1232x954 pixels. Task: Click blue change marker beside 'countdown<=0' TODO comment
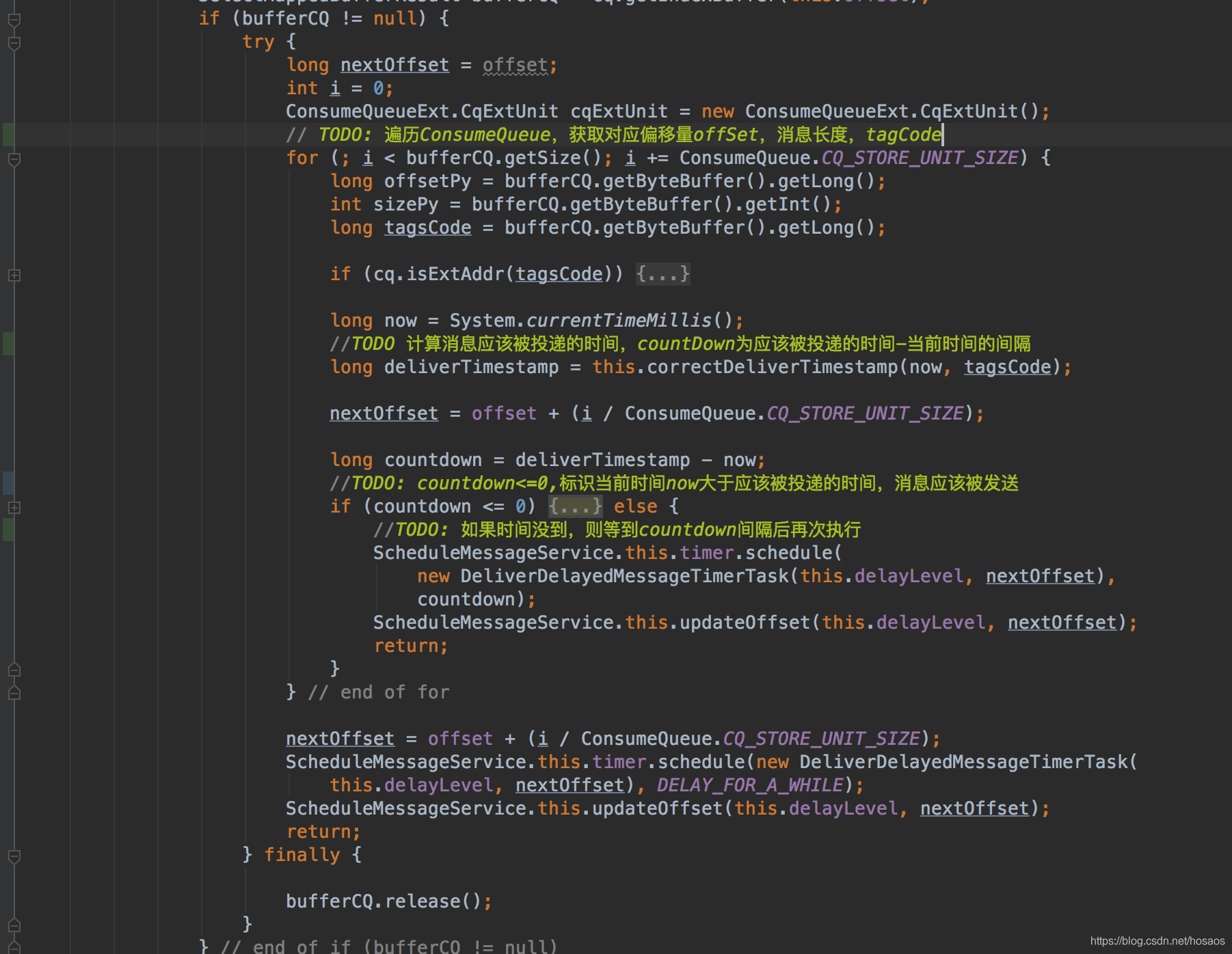coord(8,483)
